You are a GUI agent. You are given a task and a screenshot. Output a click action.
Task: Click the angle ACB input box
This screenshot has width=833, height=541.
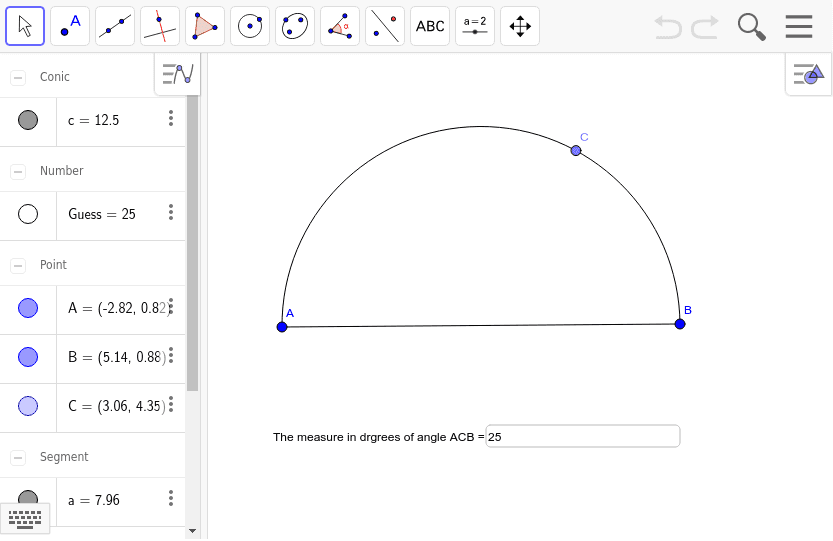tap(583, 436)
